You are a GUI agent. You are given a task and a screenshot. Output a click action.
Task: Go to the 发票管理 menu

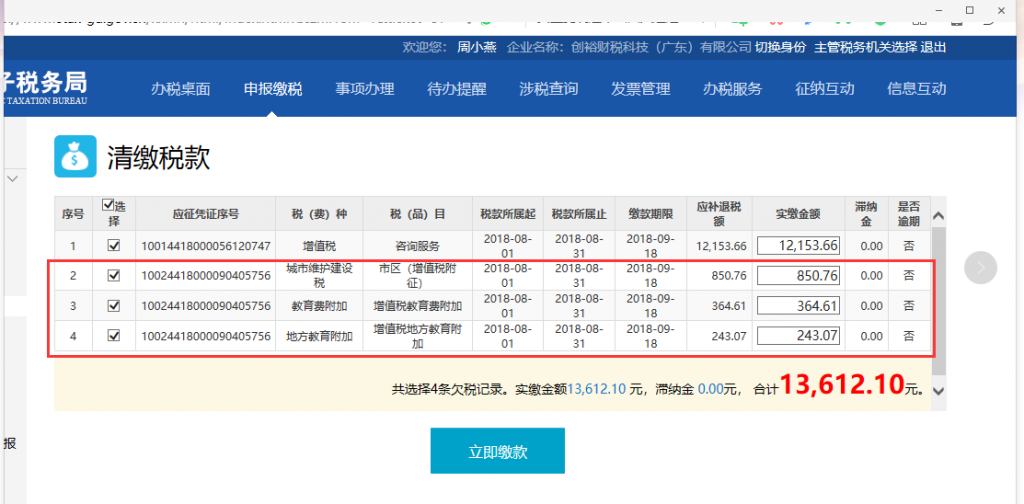(x=640, y=89)
